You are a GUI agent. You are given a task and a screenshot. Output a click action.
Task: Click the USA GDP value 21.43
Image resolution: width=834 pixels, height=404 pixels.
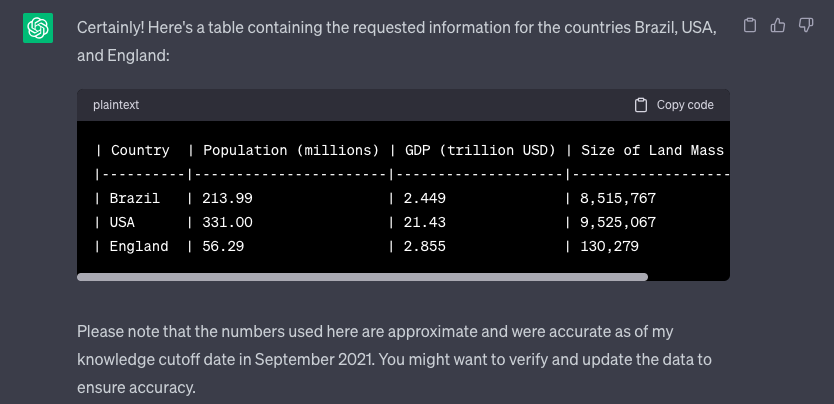(x=425, y=223)
